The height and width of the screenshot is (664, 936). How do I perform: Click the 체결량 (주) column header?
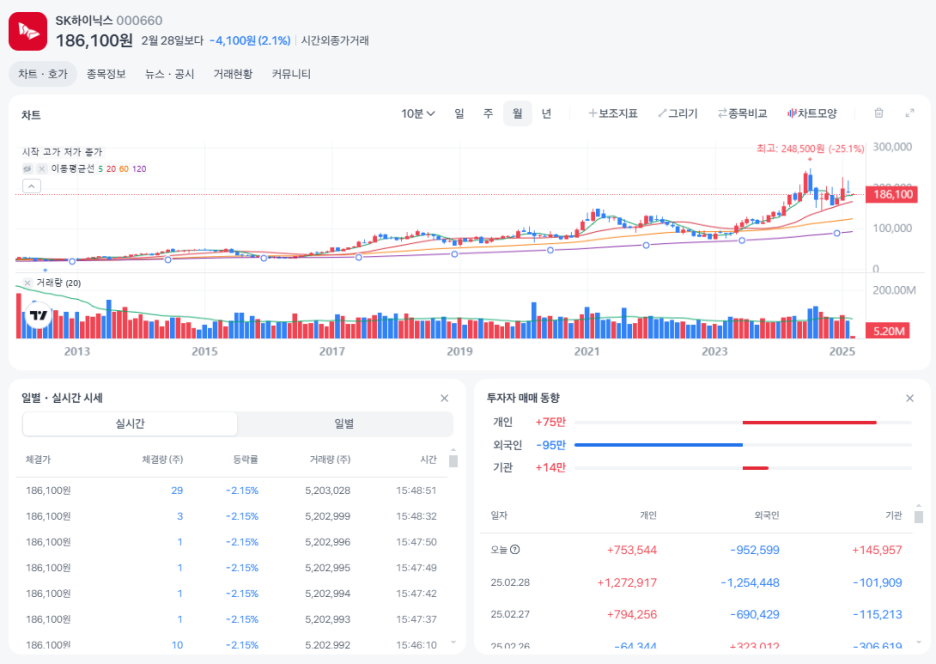162,460
